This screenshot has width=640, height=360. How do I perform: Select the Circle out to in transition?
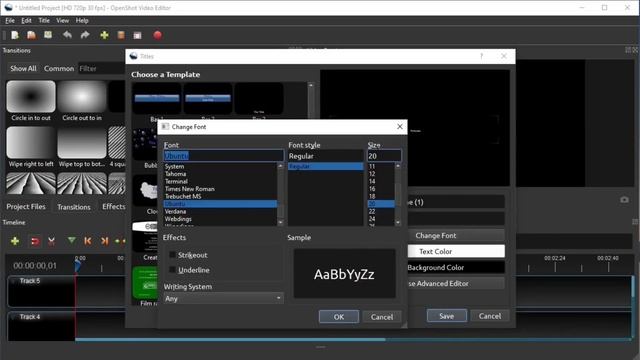click(x=82, y=101)
